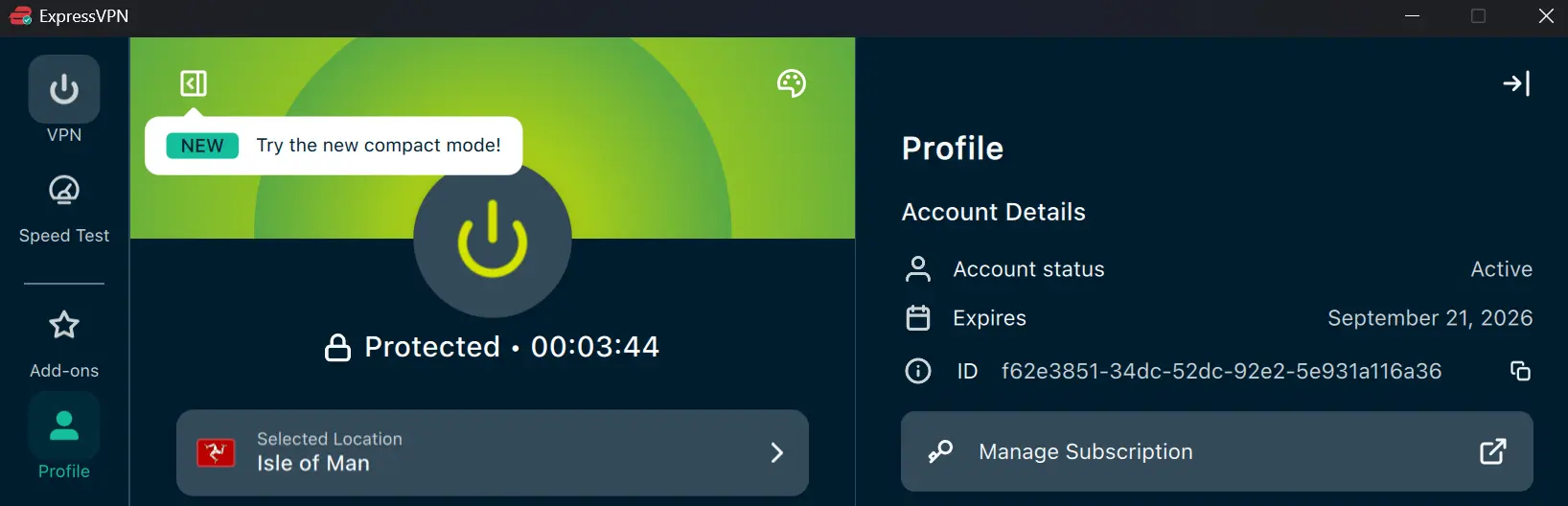
Task: Click the lock icon beside Protected
Action: click(x=337, y=347)
